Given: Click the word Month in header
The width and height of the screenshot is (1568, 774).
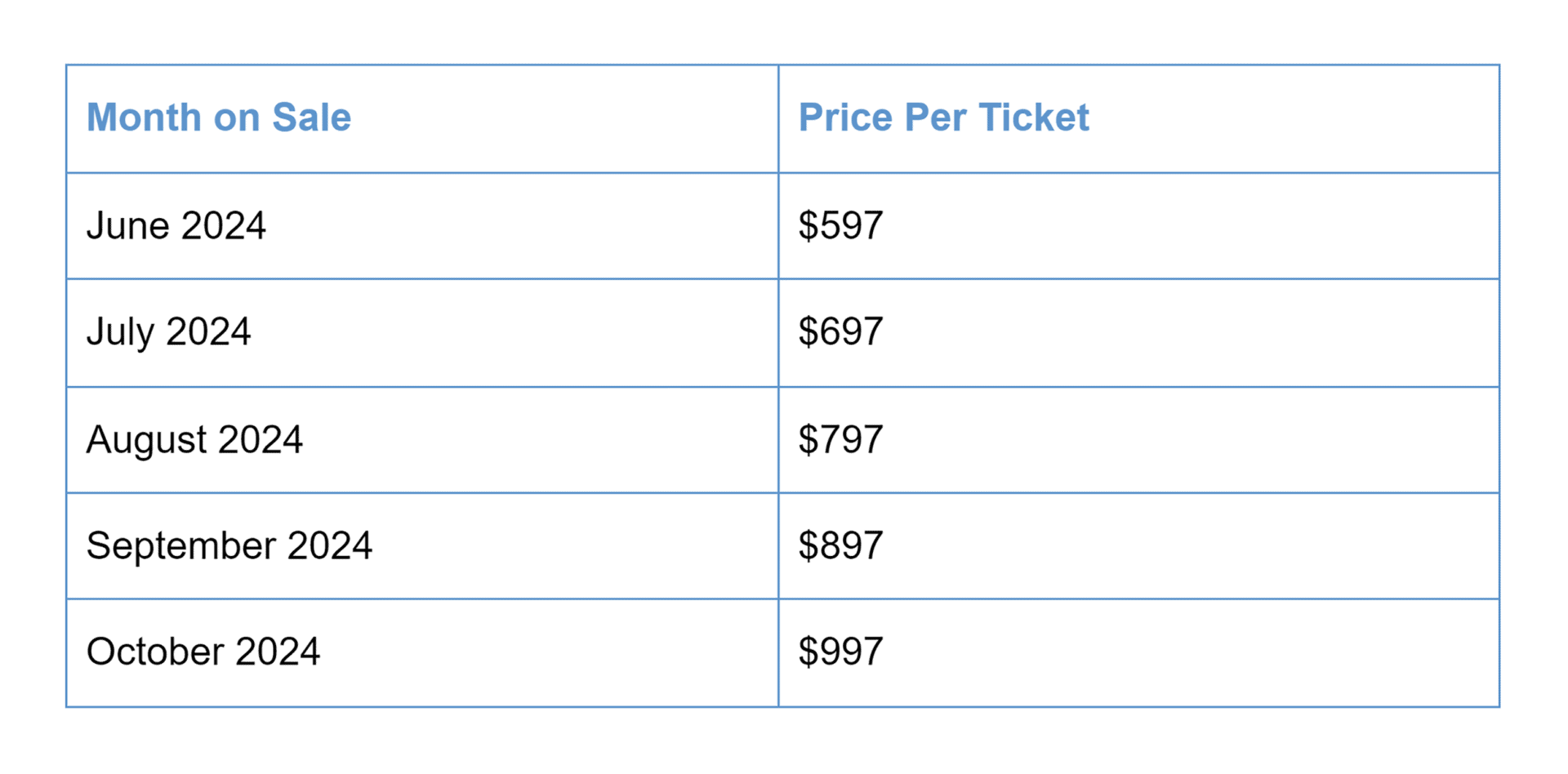Looking at the screenshot, I should point(144,118).
